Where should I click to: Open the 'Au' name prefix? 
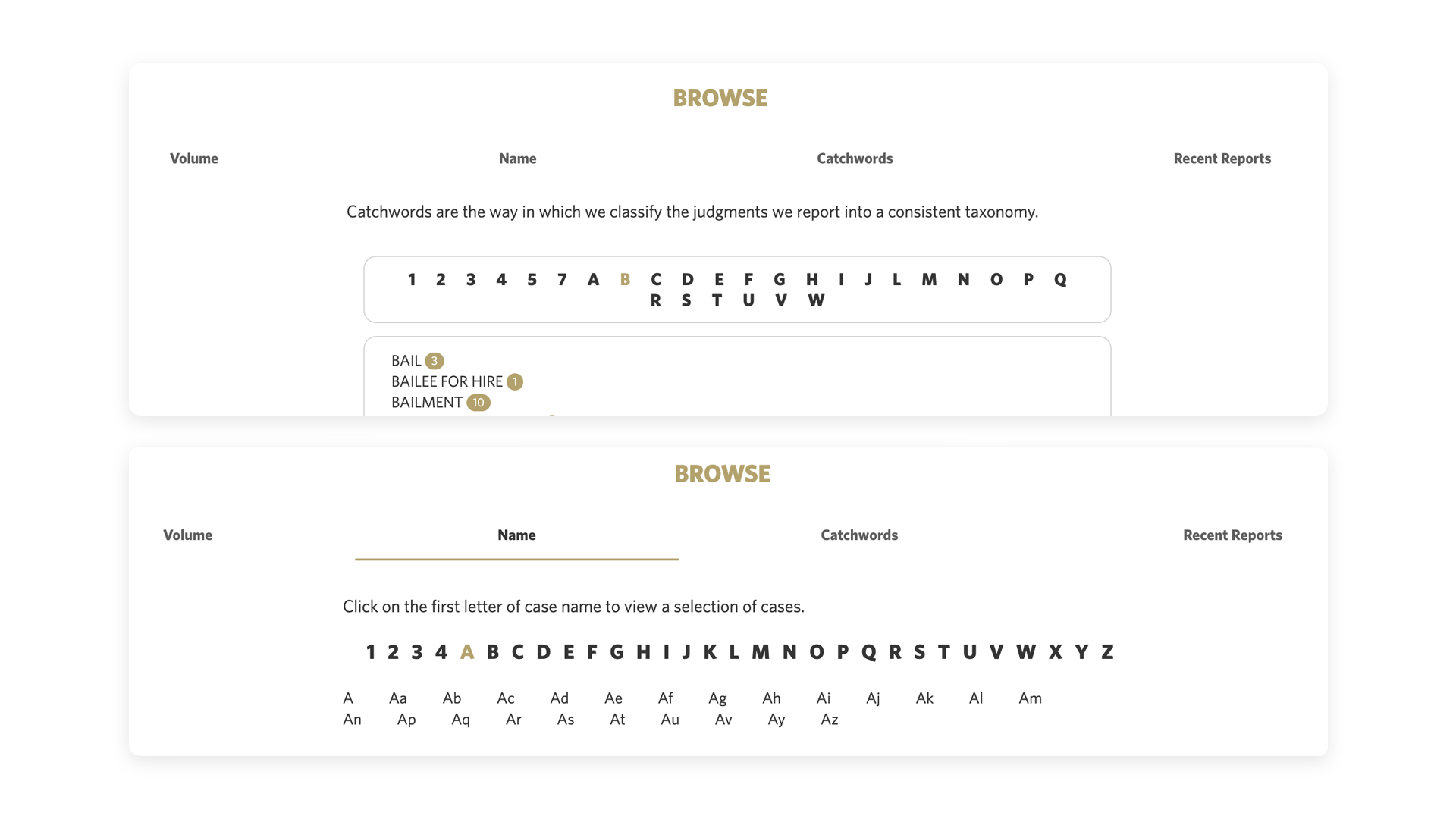(x=670, y=720)
